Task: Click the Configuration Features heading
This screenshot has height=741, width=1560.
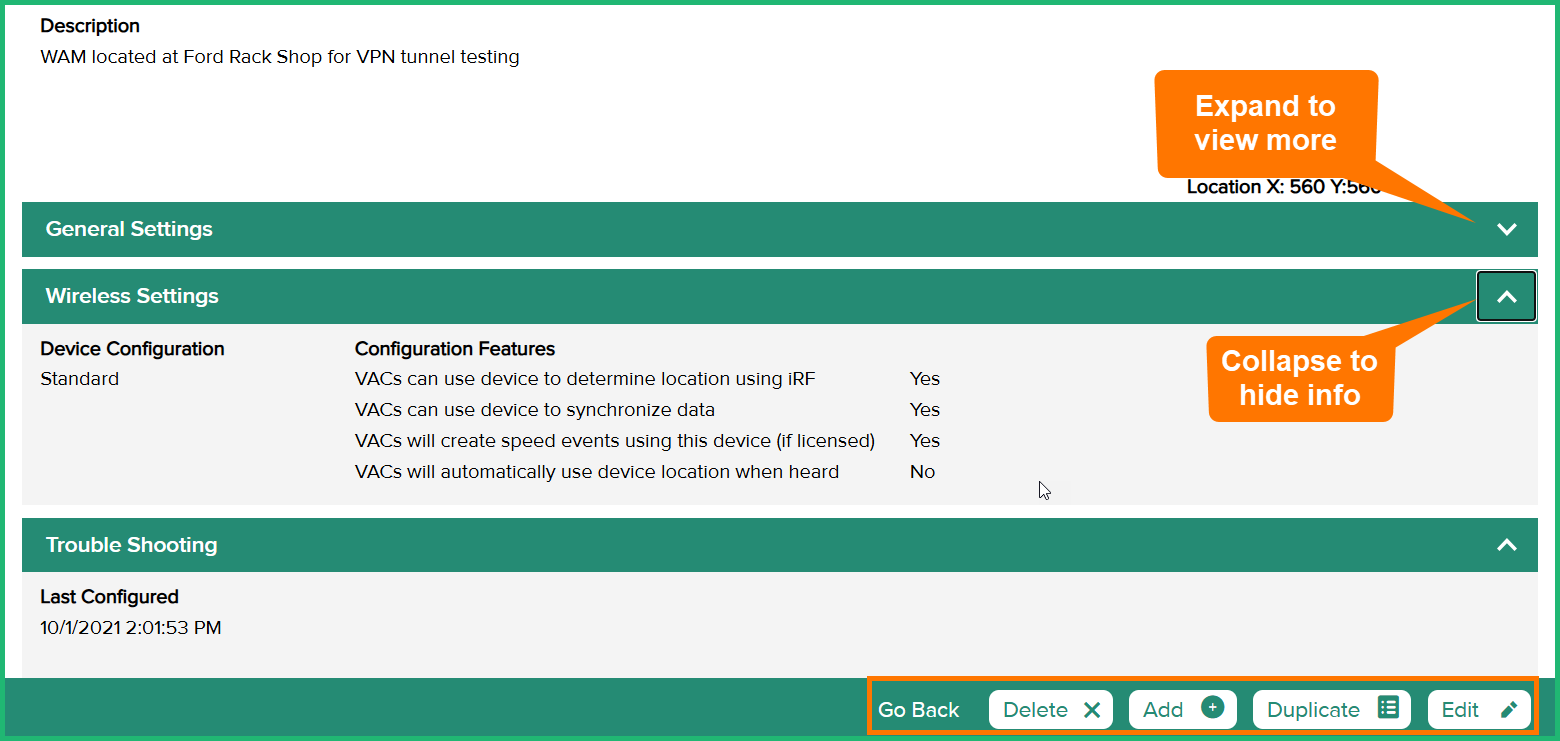Action: point(454,349)
